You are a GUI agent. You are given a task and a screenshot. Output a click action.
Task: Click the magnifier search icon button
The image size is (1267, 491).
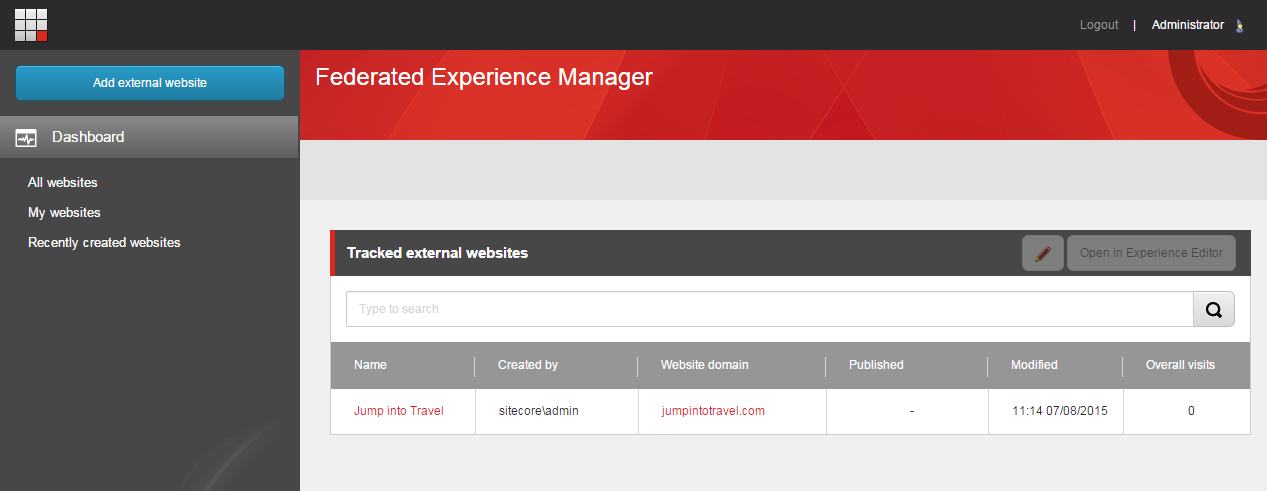(1214, 309)
